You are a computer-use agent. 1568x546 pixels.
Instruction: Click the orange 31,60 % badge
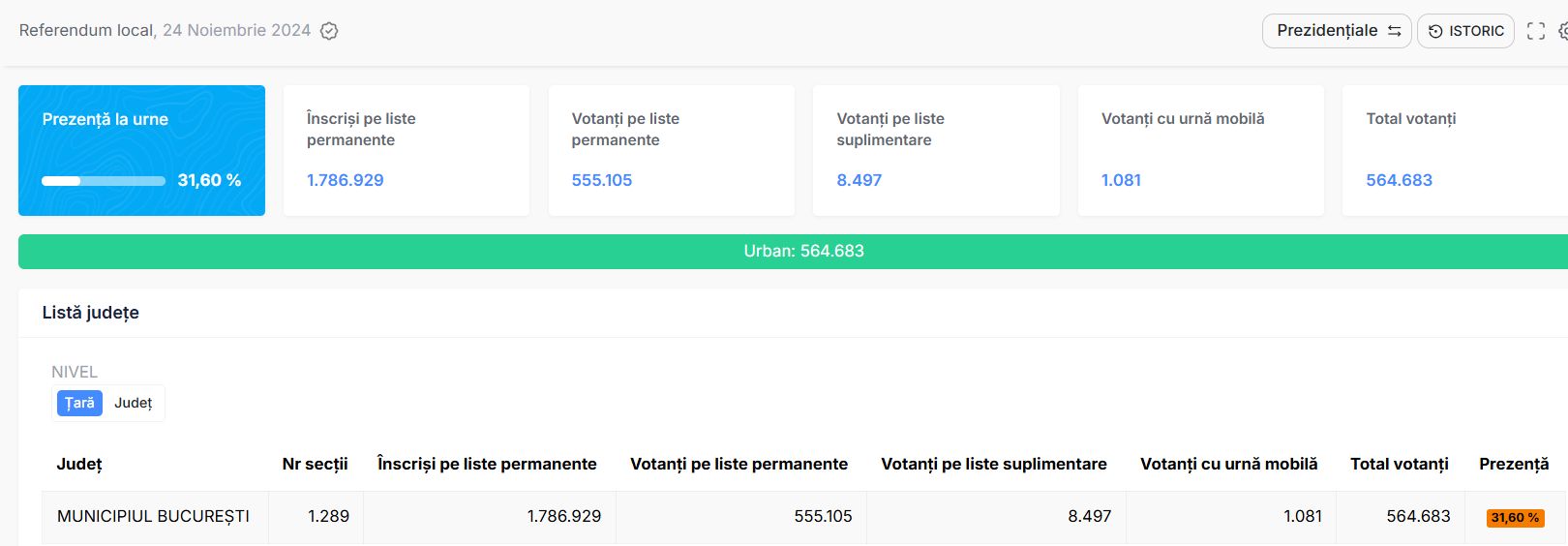coord(1515,518)
